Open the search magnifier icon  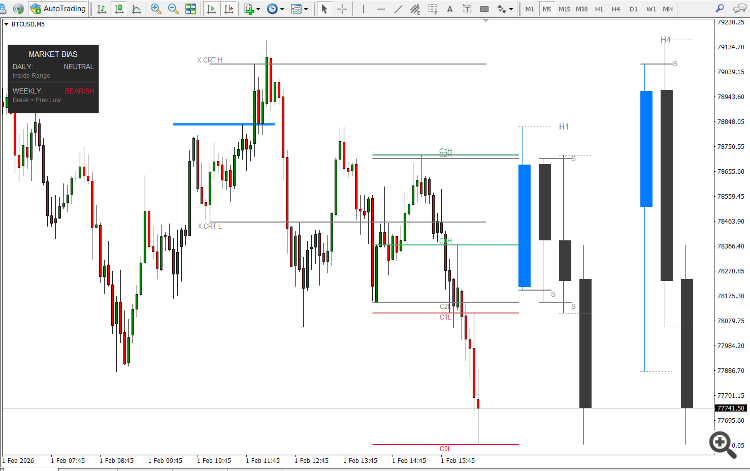[x=720, y=9]
